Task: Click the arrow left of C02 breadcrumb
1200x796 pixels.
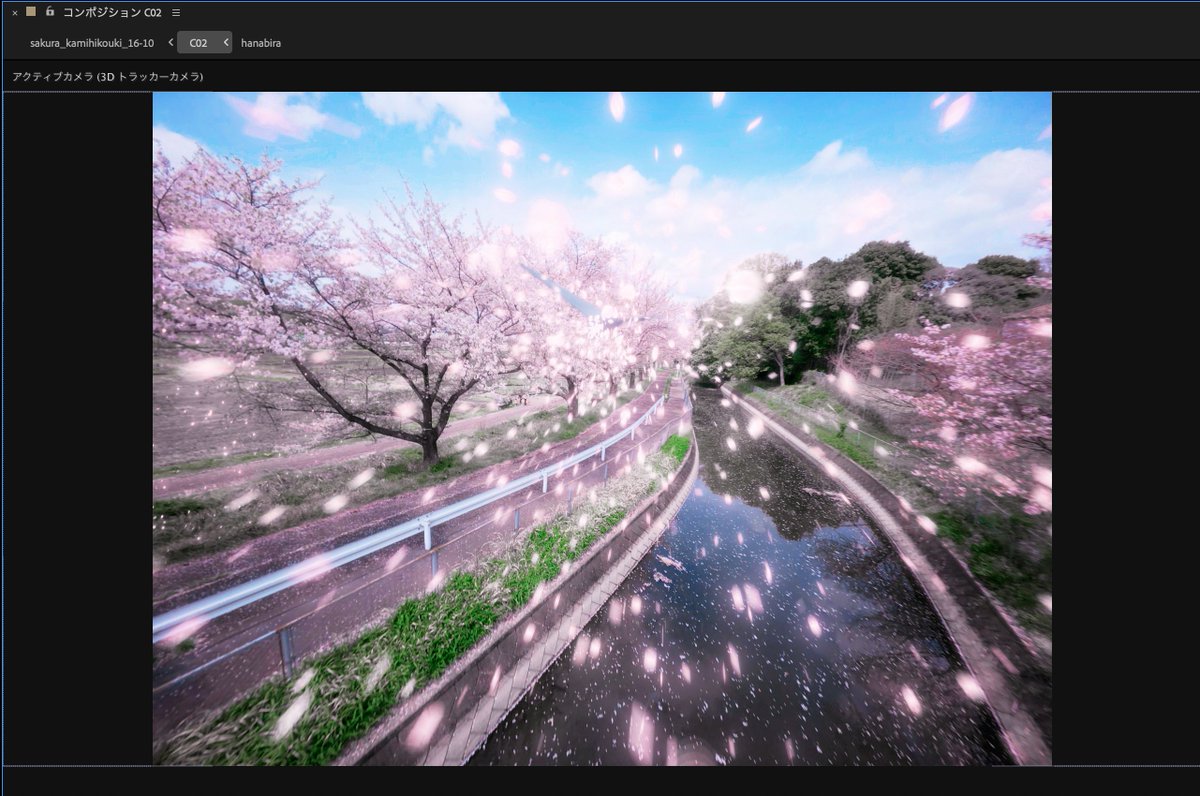Action: (x=171, y=43)
